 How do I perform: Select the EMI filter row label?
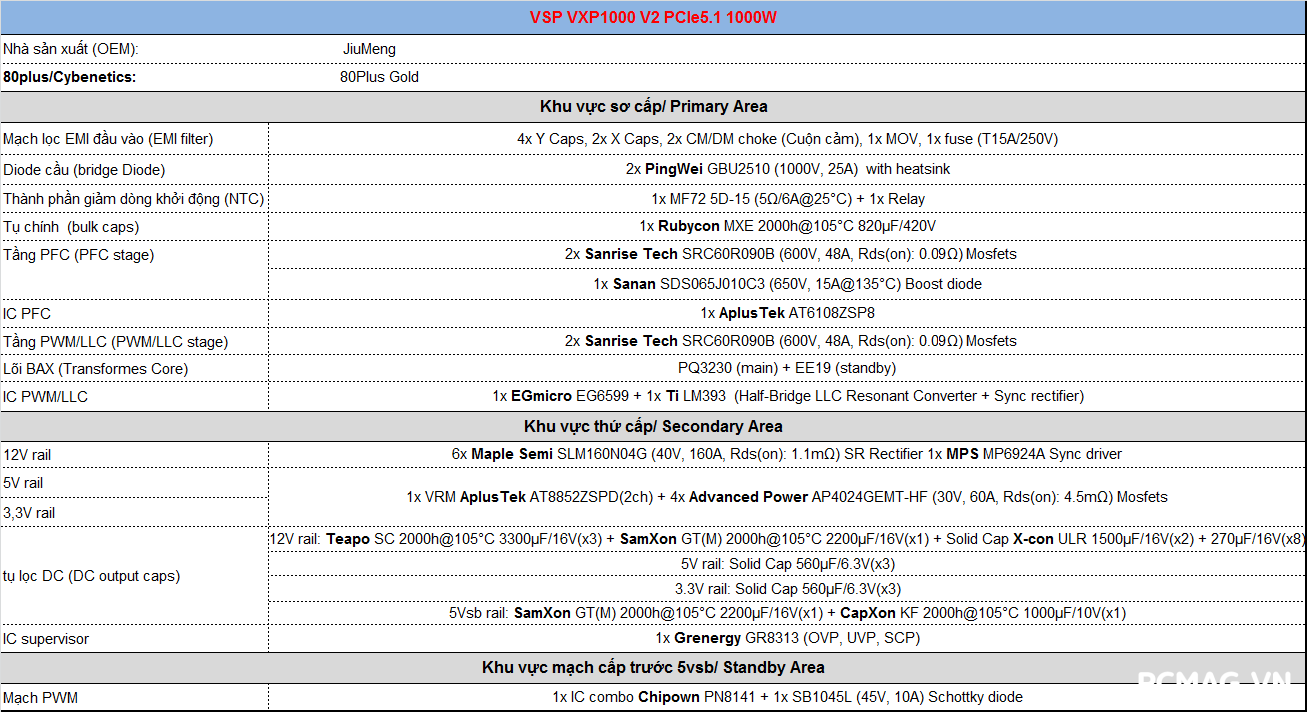click(108, 139)
